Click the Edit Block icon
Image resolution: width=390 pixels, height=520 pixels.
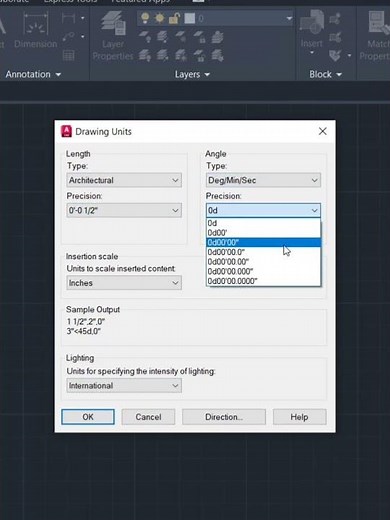click(335, 36)
